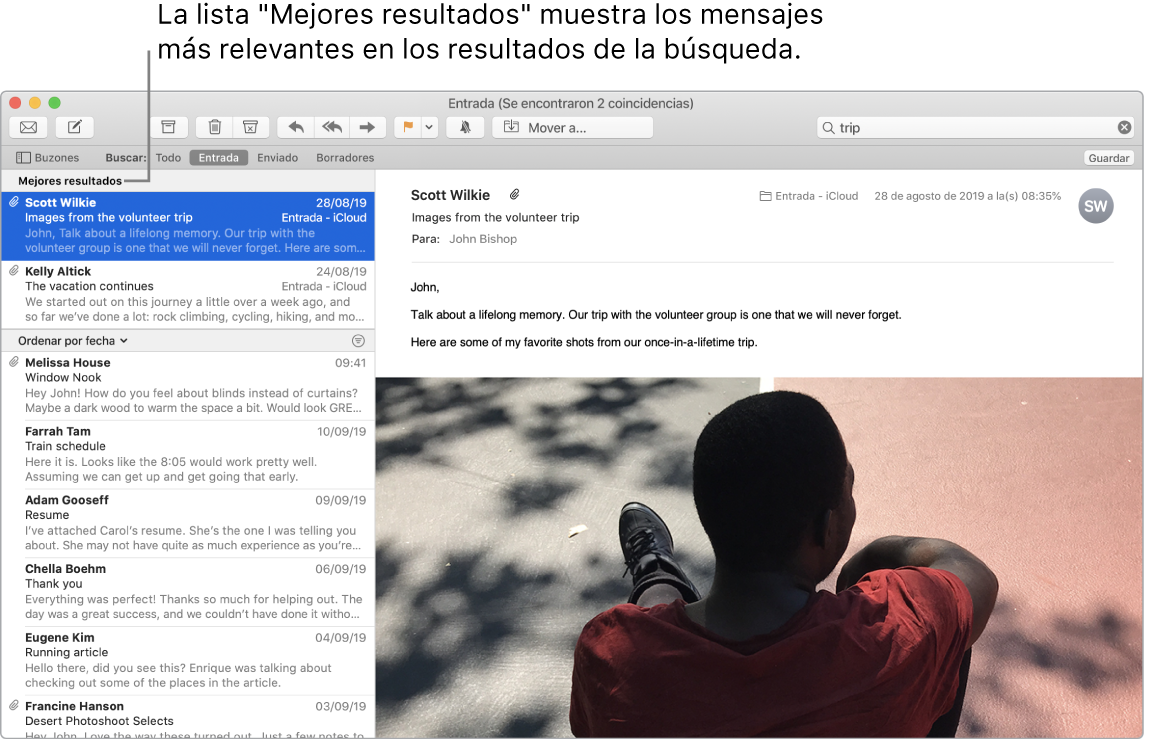View the attachment paperclip on Scott Wilkie's email
The image size is (1149, 739).
pyautogui.click(x=515, y=194)
